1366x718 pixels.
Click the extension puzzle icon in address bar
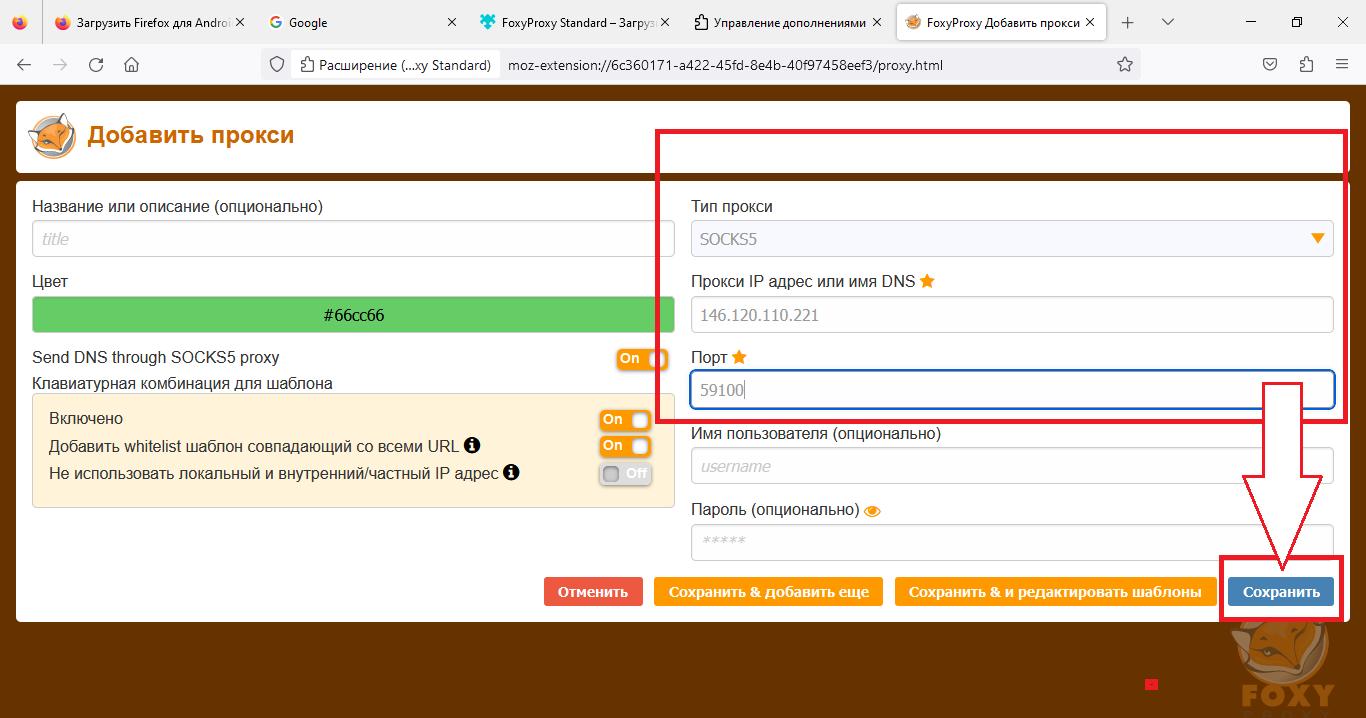point(307,65)
